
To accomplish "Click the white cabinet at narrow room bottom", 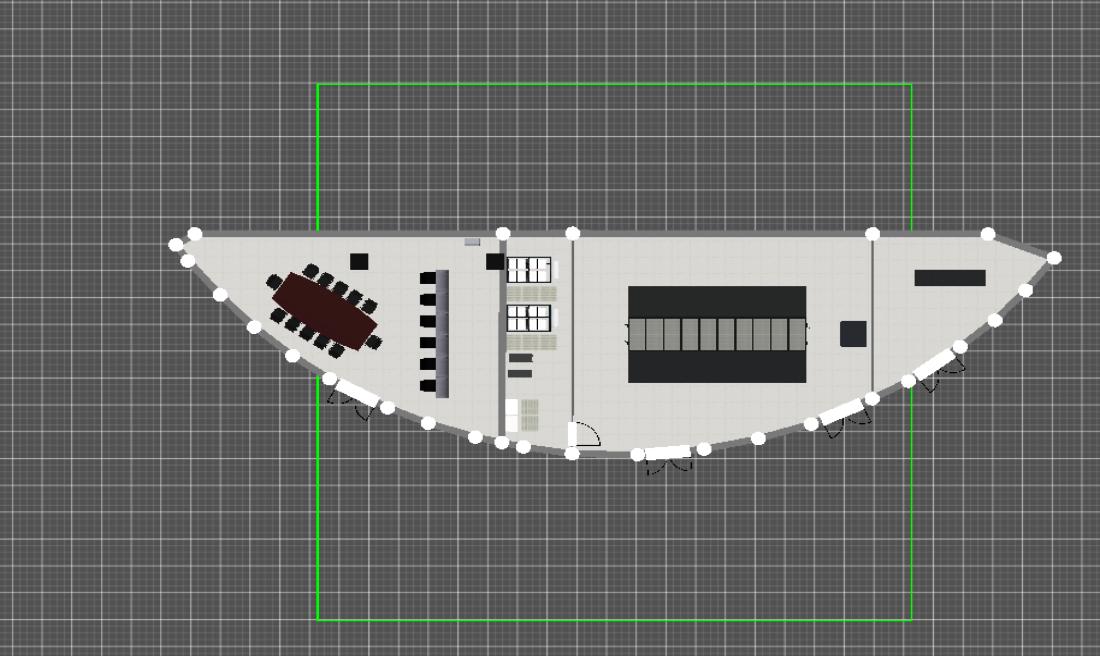I will point(512,415).
